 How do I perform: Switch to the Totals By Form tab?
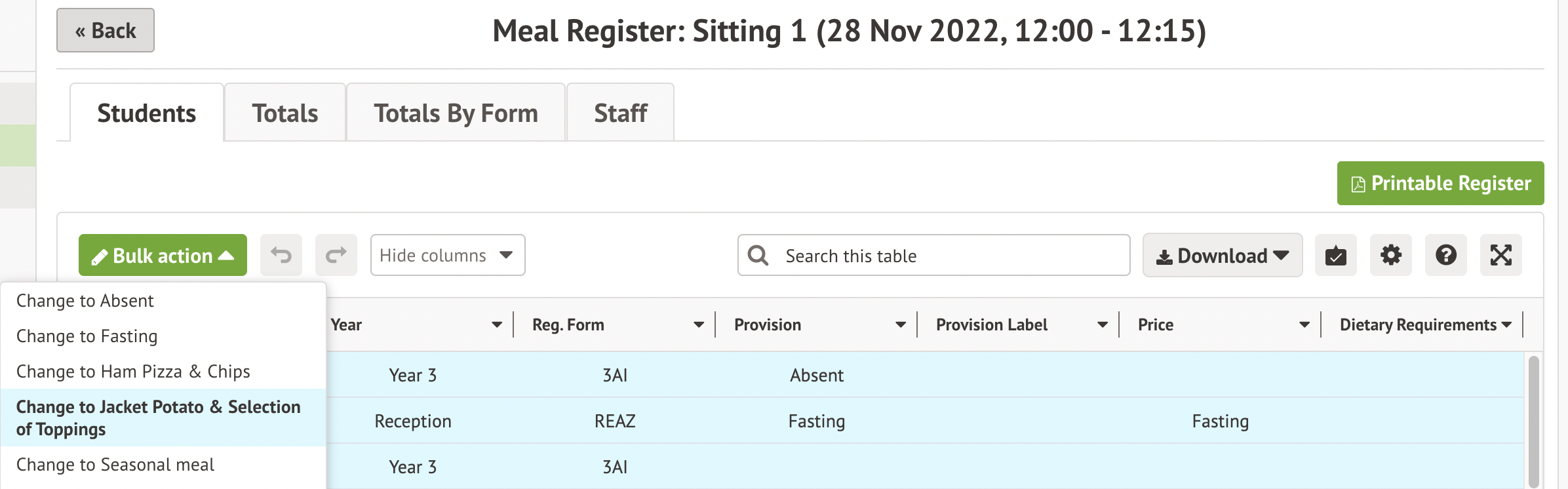tap(456, 113)
